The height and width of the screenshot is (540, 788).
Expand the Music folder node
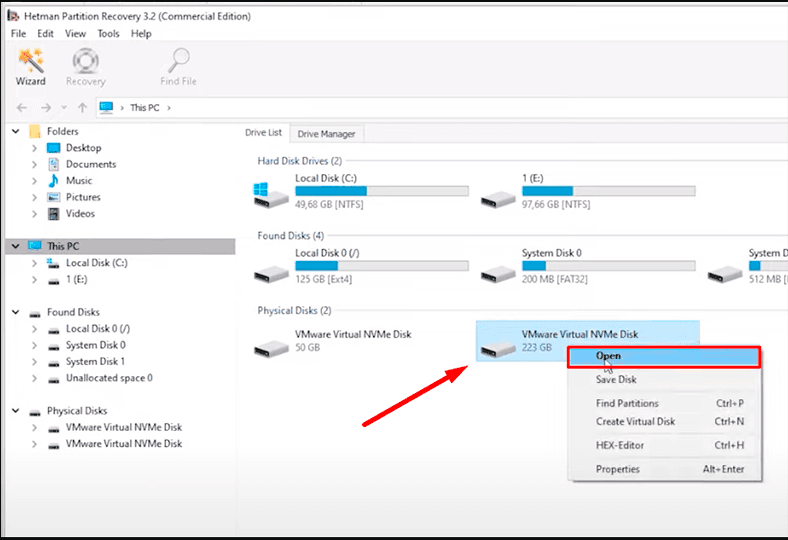pyautogui.click(x=34, y=181)
